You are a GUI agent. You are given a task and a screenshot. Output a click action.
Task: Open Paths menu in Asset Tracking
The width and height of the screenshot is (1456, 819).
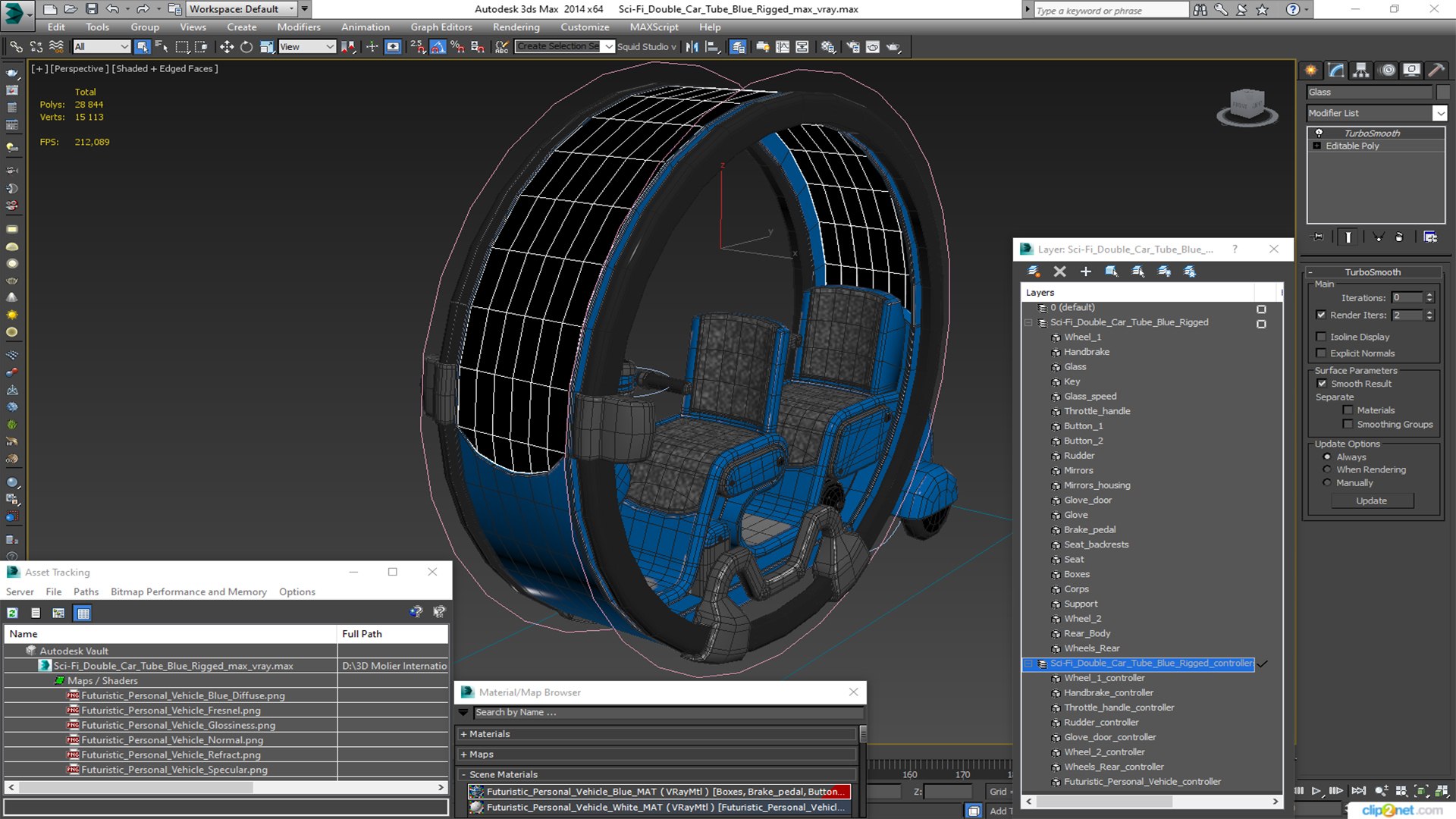pos(86,592)
